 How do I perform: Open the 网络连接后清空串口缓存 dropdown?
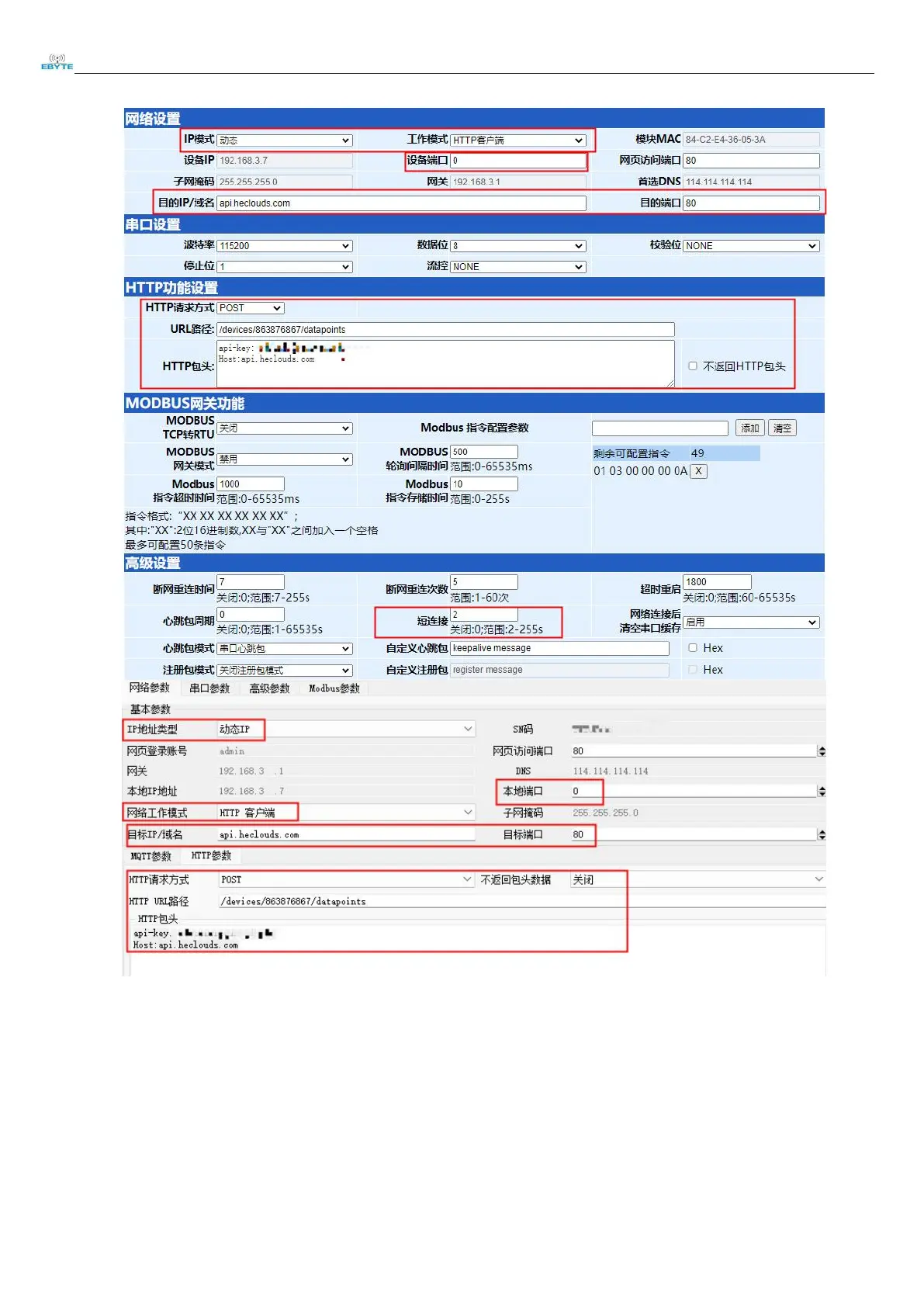pos(751,622)
